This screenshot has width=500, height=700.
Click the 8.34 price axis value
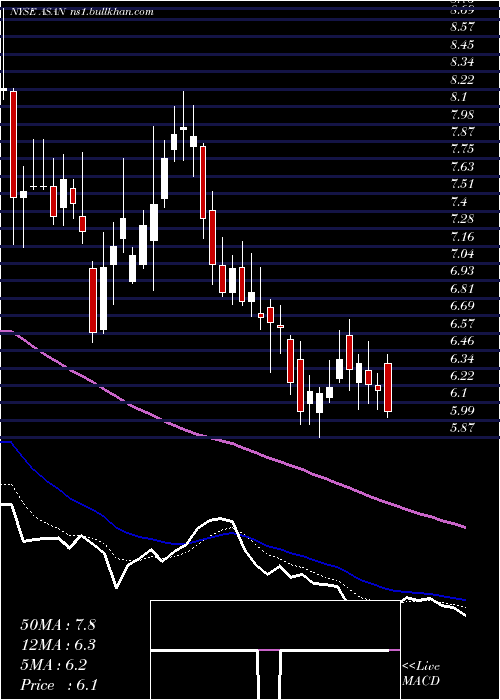pos(462,62)
